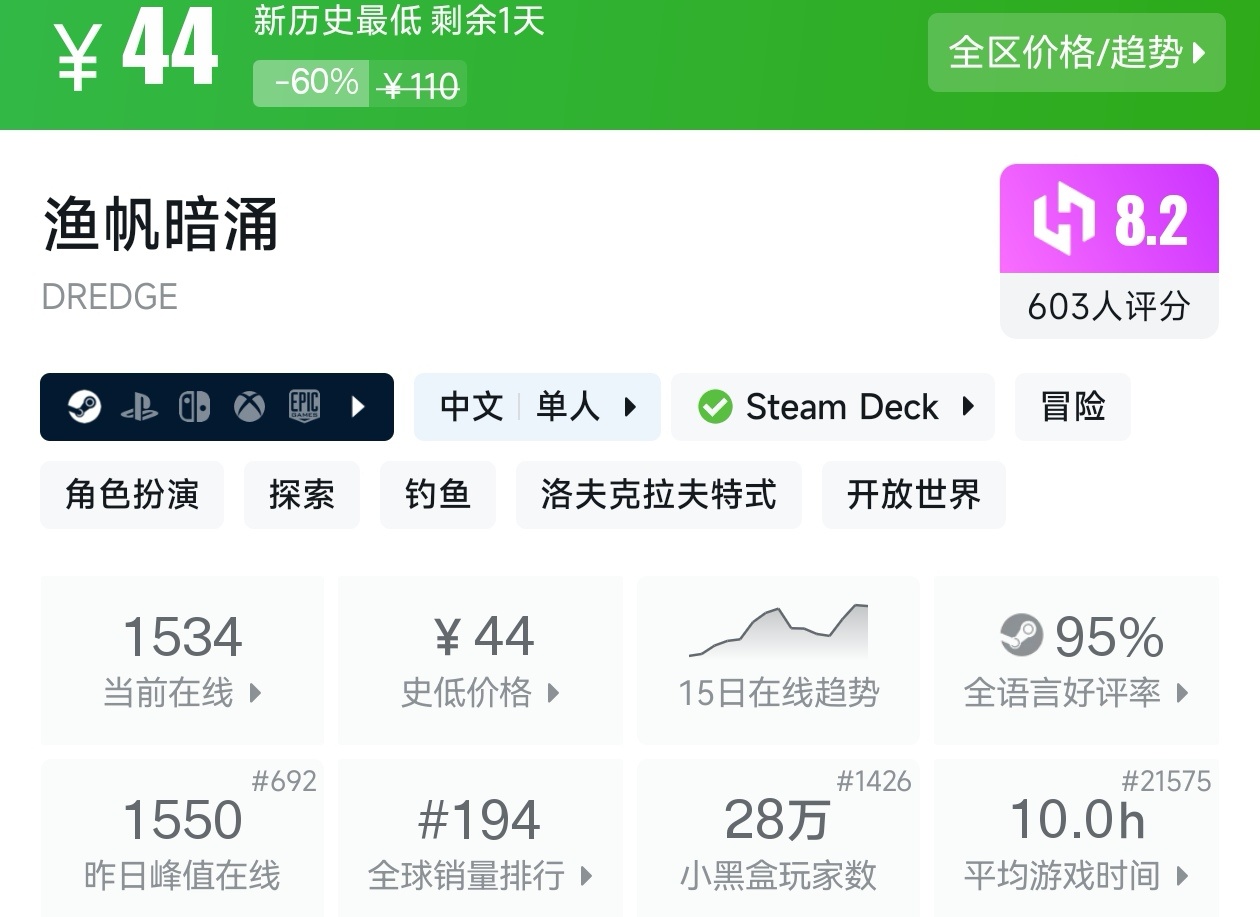
Task: Expand the platform list arrow
Action: [358, 407]
